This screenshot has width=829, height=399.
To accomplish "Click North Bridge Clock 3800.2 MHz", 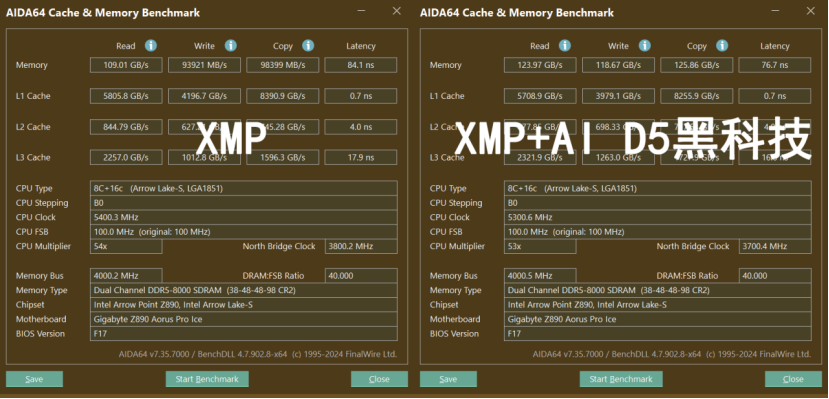I will click(361, 246).
